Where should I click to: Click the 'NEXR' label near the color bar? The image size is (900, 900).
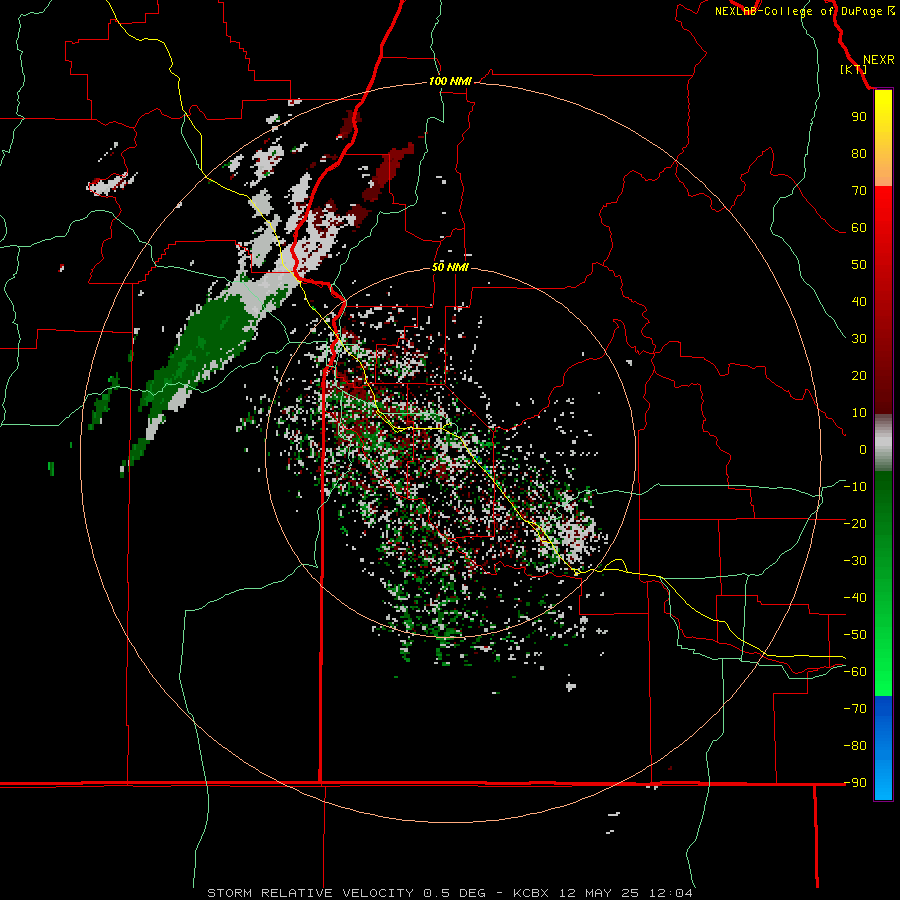[879, 60]
